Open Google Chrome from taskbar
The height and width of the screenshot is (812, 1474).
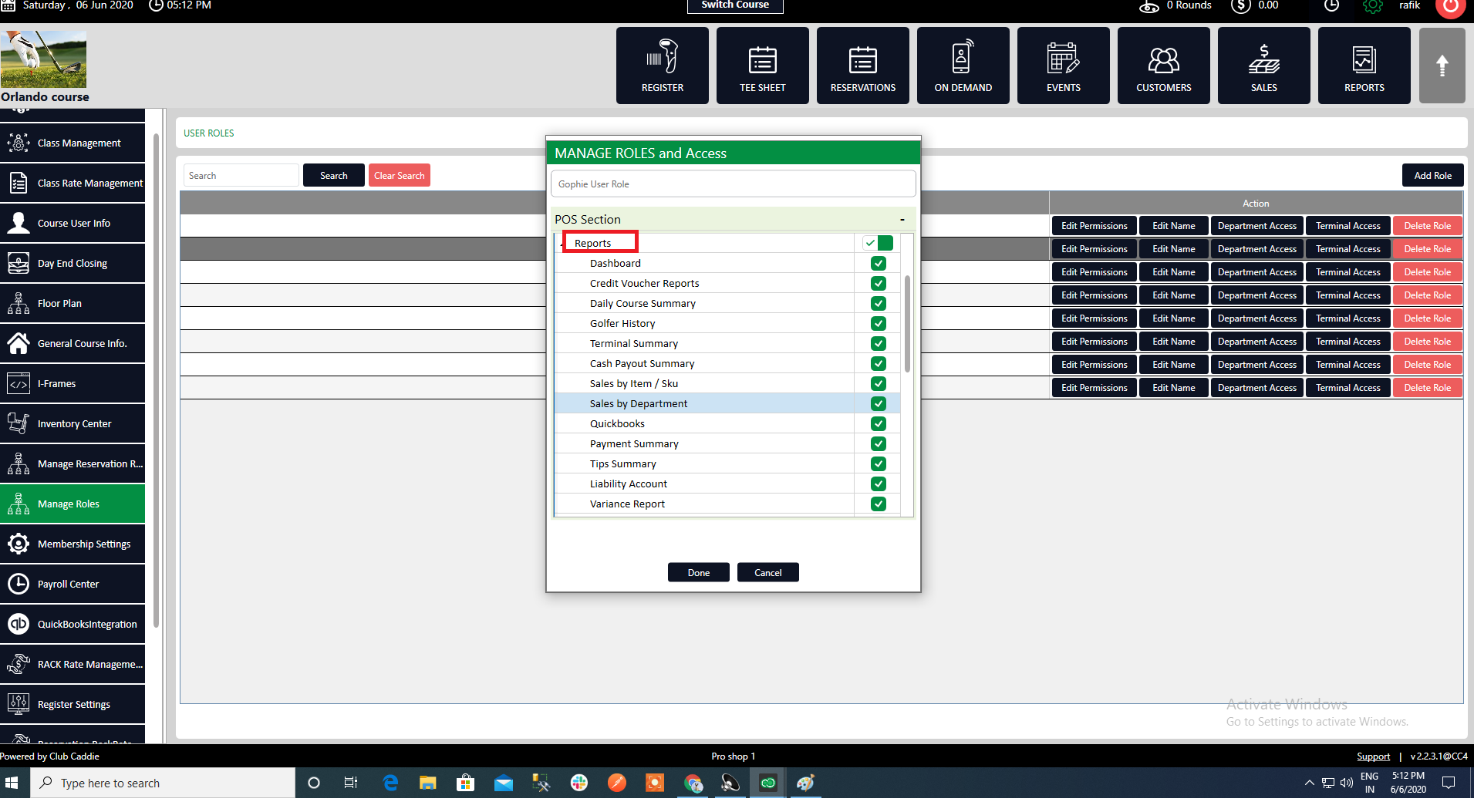(693, 783)
